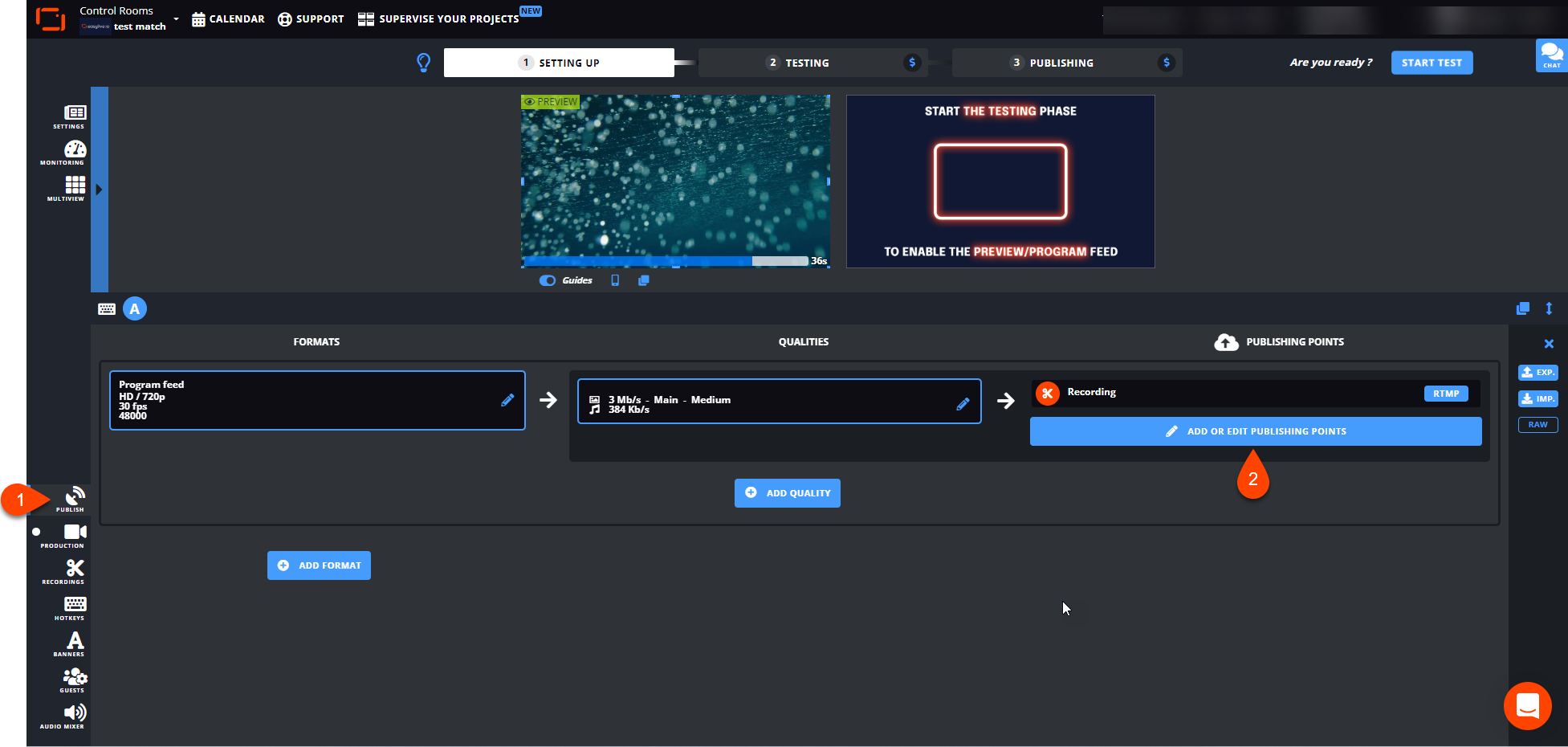The width and height of the screenshot is (1568, 747).
Task: Open the Calendar menu
Action: pyautogui.click(x=228, y=18)
